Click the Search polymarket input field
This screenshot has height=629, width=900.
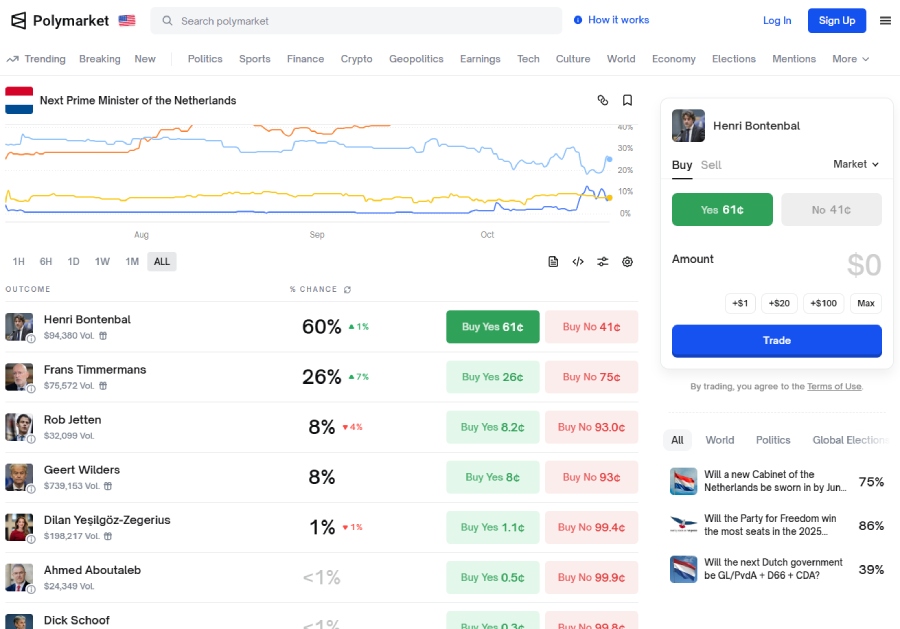(360, 21)
